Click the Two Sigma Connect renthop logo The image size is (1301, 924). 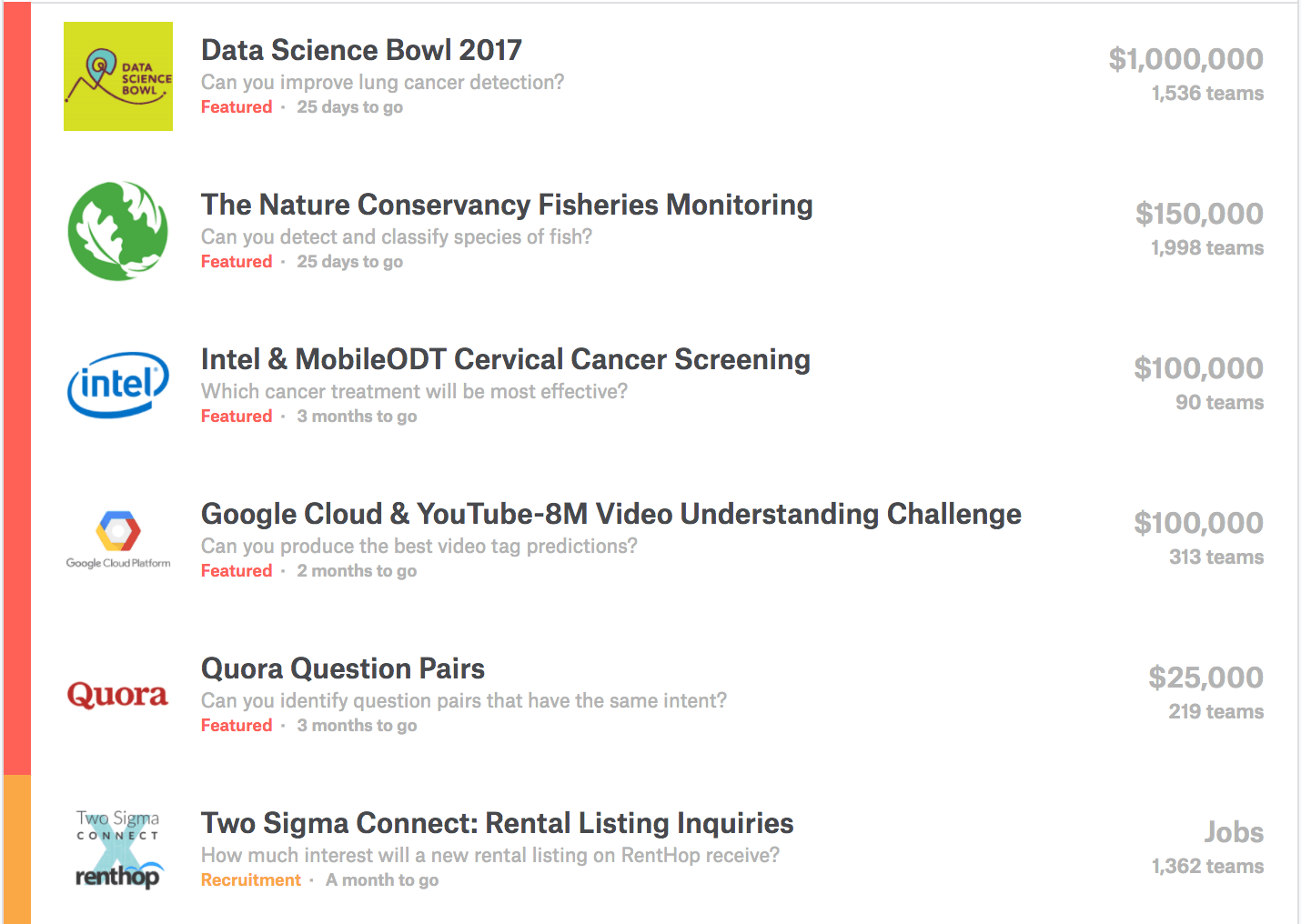pyautogui.click(x=118, y=849)
